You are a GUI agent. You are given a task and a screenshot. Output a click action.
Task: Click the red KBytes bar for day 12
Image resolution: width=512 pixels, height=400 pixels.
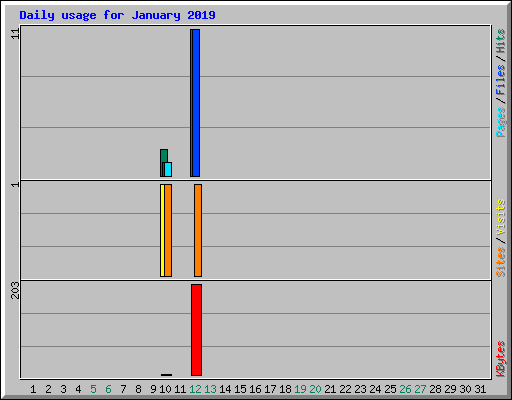click(196, 330)
